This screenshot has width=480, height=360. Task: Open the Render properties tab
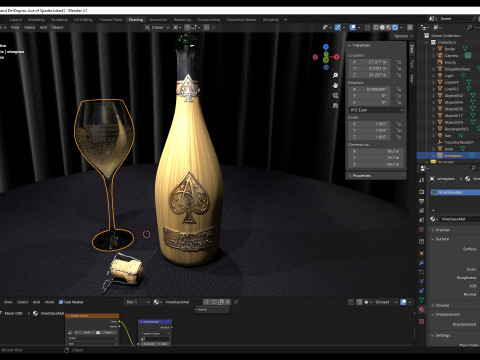[x=422, y=192]
